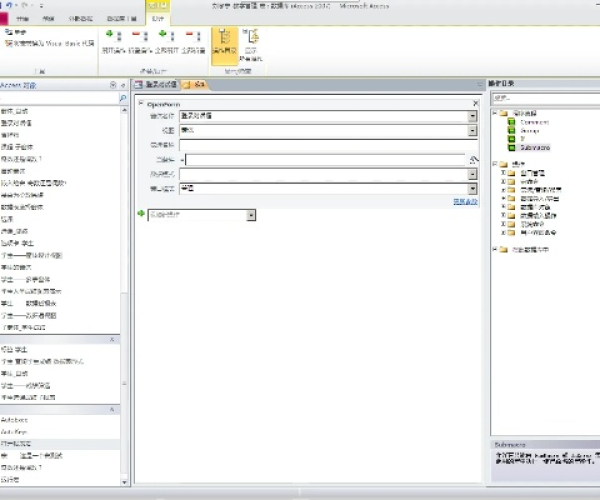Select Submacro in the Action Catalog
This screenshot has width=600, height=500.
[x=535, y=147]
